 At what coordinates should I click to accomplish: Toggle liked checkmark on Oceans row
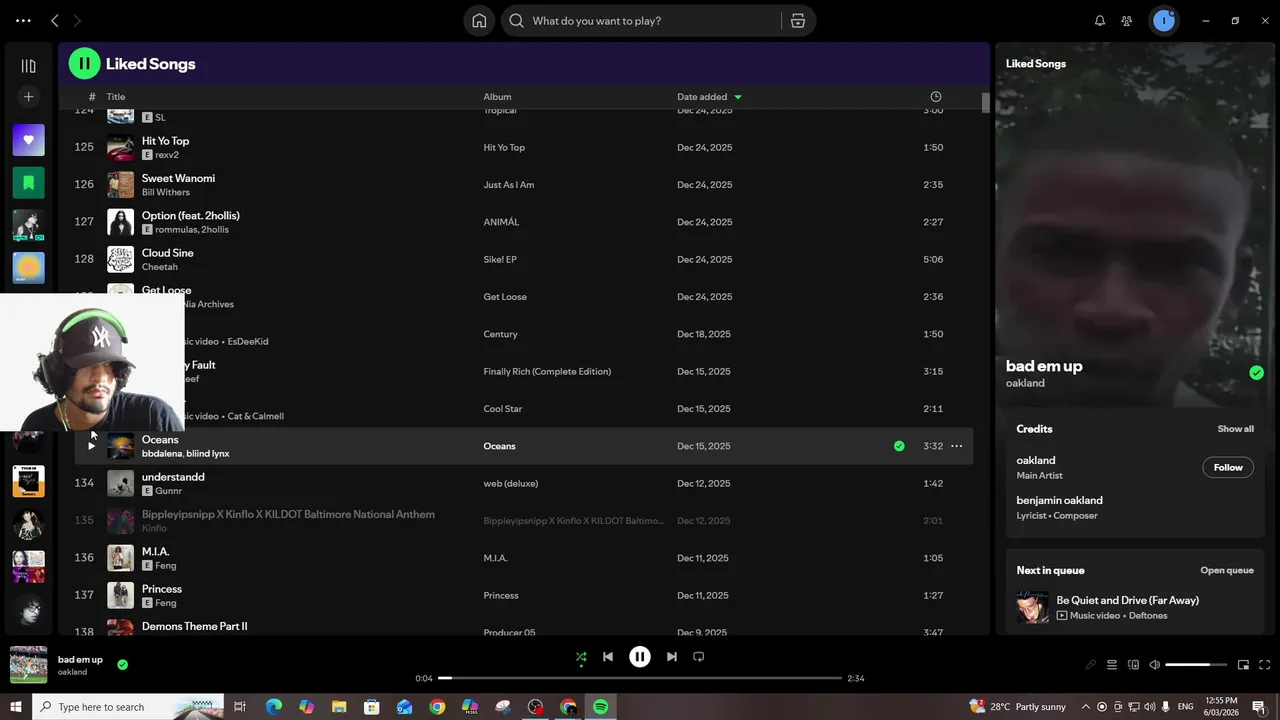point(899,446)
